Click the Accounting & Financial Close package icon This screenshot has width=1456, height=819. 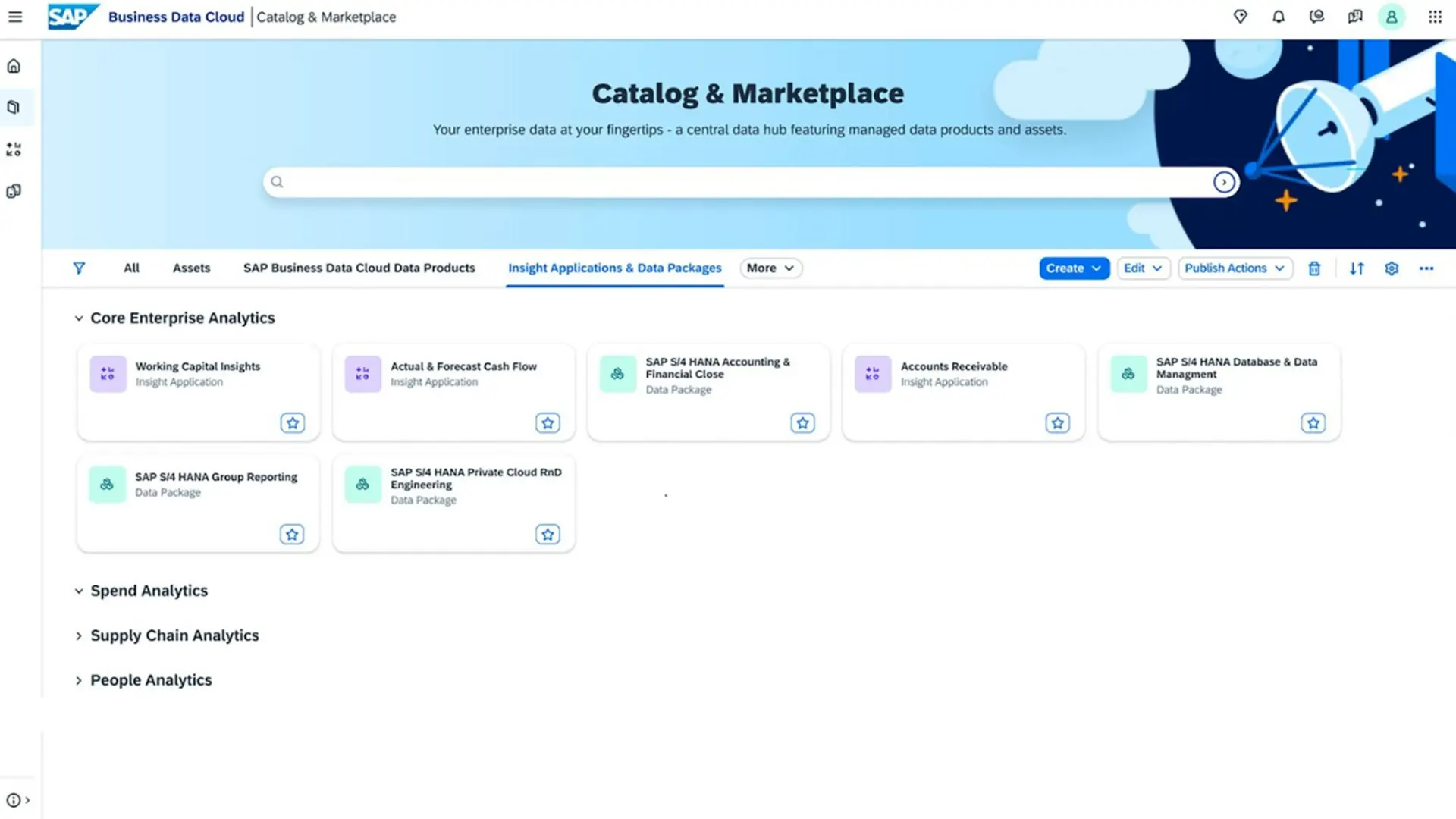(x=618, y=374)
